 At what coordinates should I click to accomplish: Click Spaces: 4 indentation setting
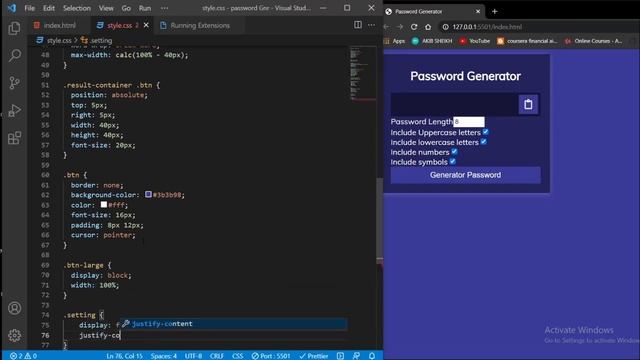[164, 356]
